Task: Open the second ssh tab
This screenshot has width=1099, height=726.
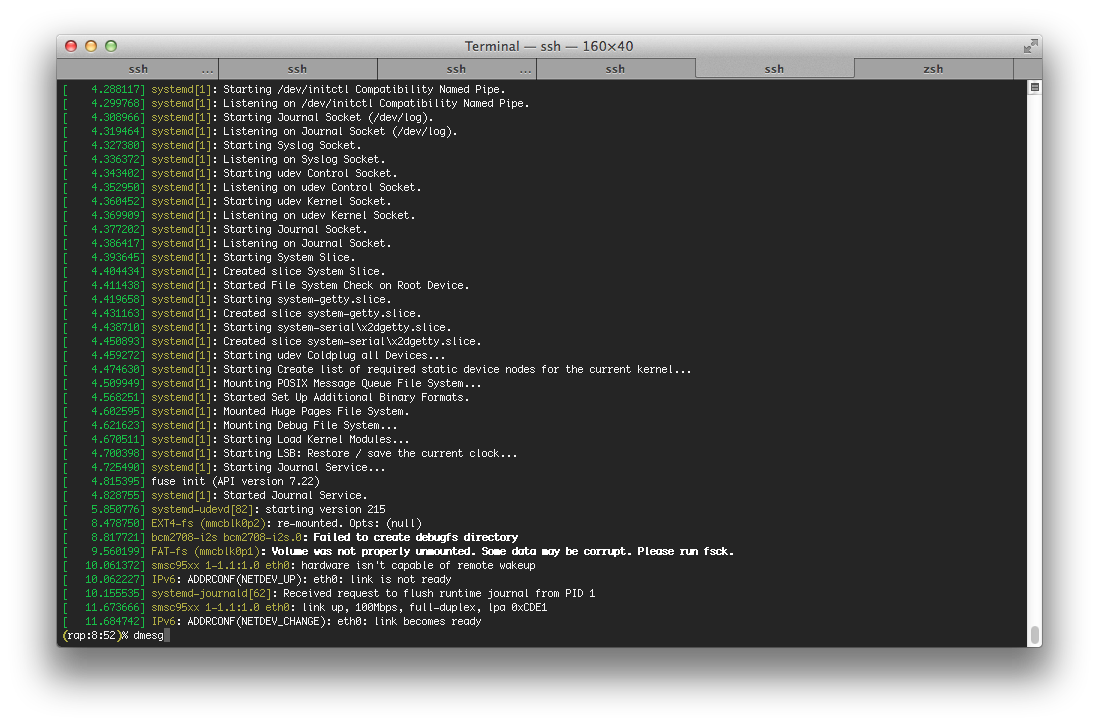Action: [297, 69]
